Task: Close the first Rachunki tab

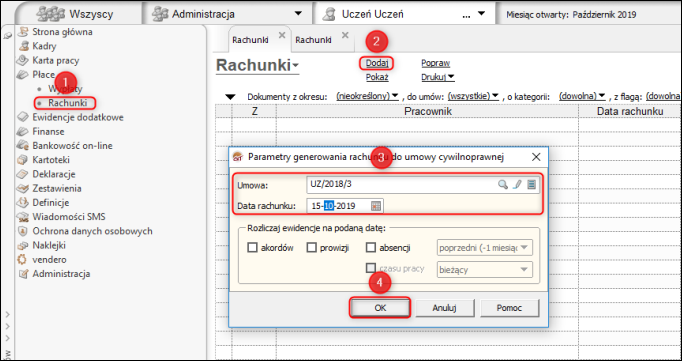Action: [x=282, y=35]
